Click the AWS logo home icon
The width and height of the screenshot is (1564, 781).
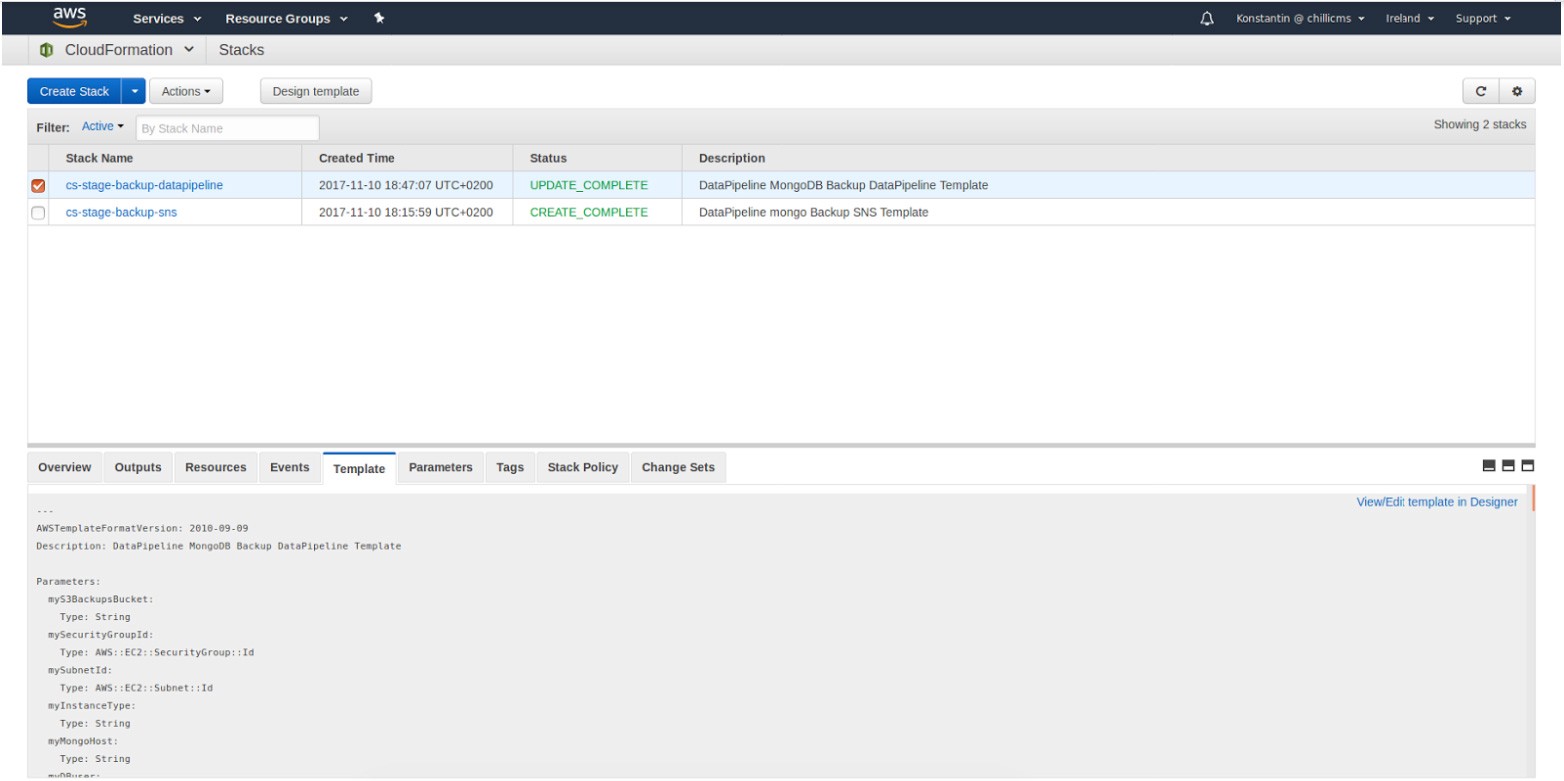click(69, 17)
